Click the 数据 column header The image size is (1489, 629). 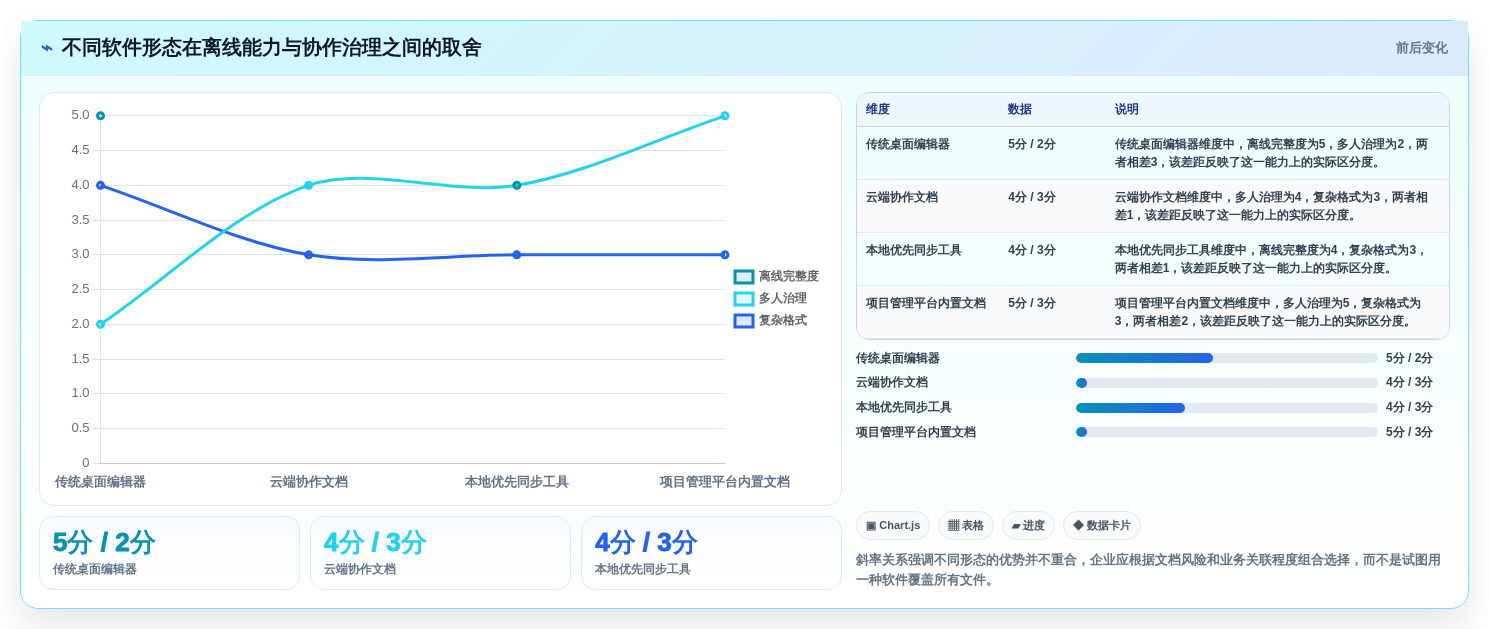tap(1020, 109)
